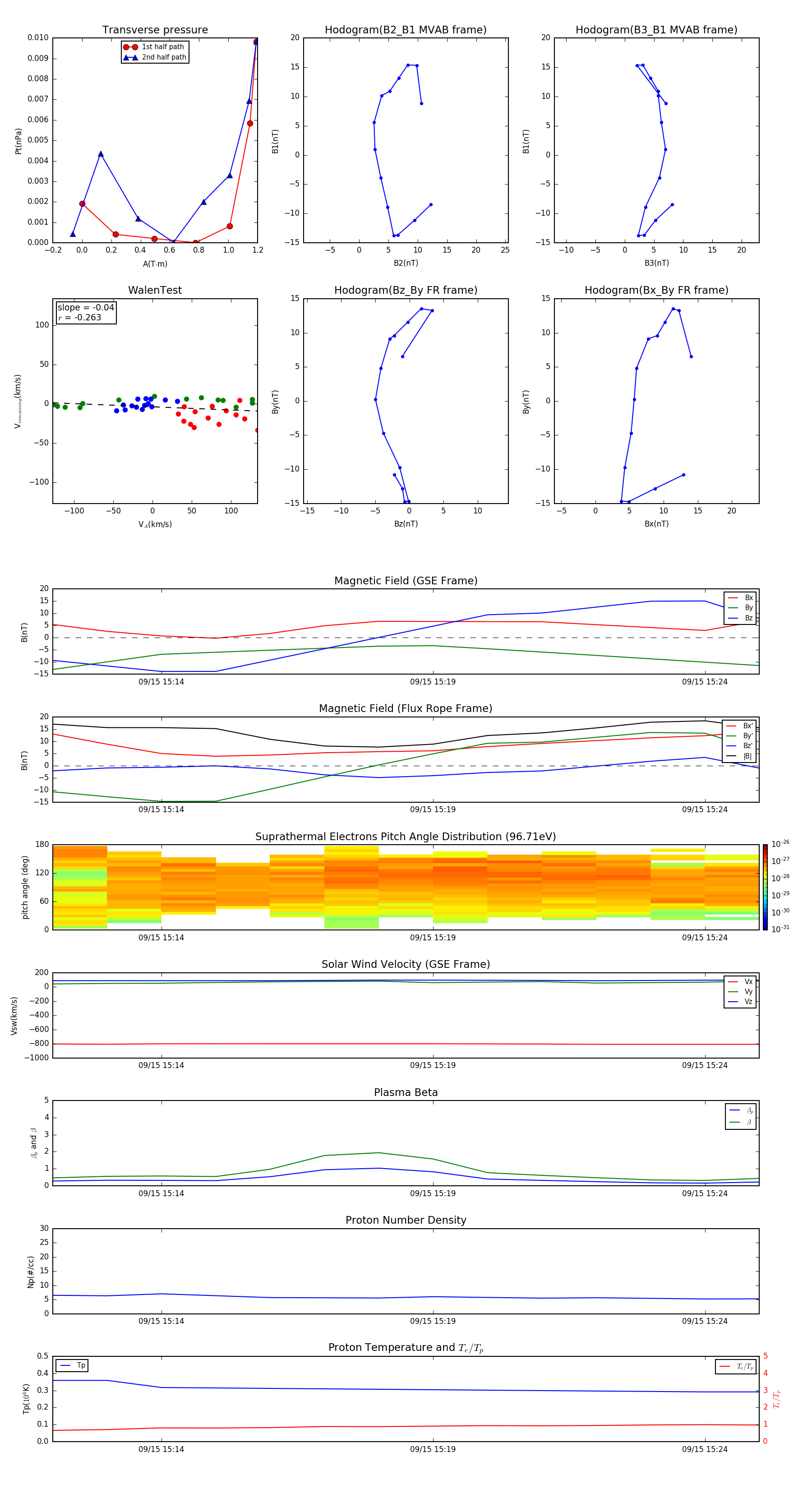Select Bz' in the Flux Rope legend
This screenshot has width=812, height=1489.
pyautogui.click(x=740, y=746)
